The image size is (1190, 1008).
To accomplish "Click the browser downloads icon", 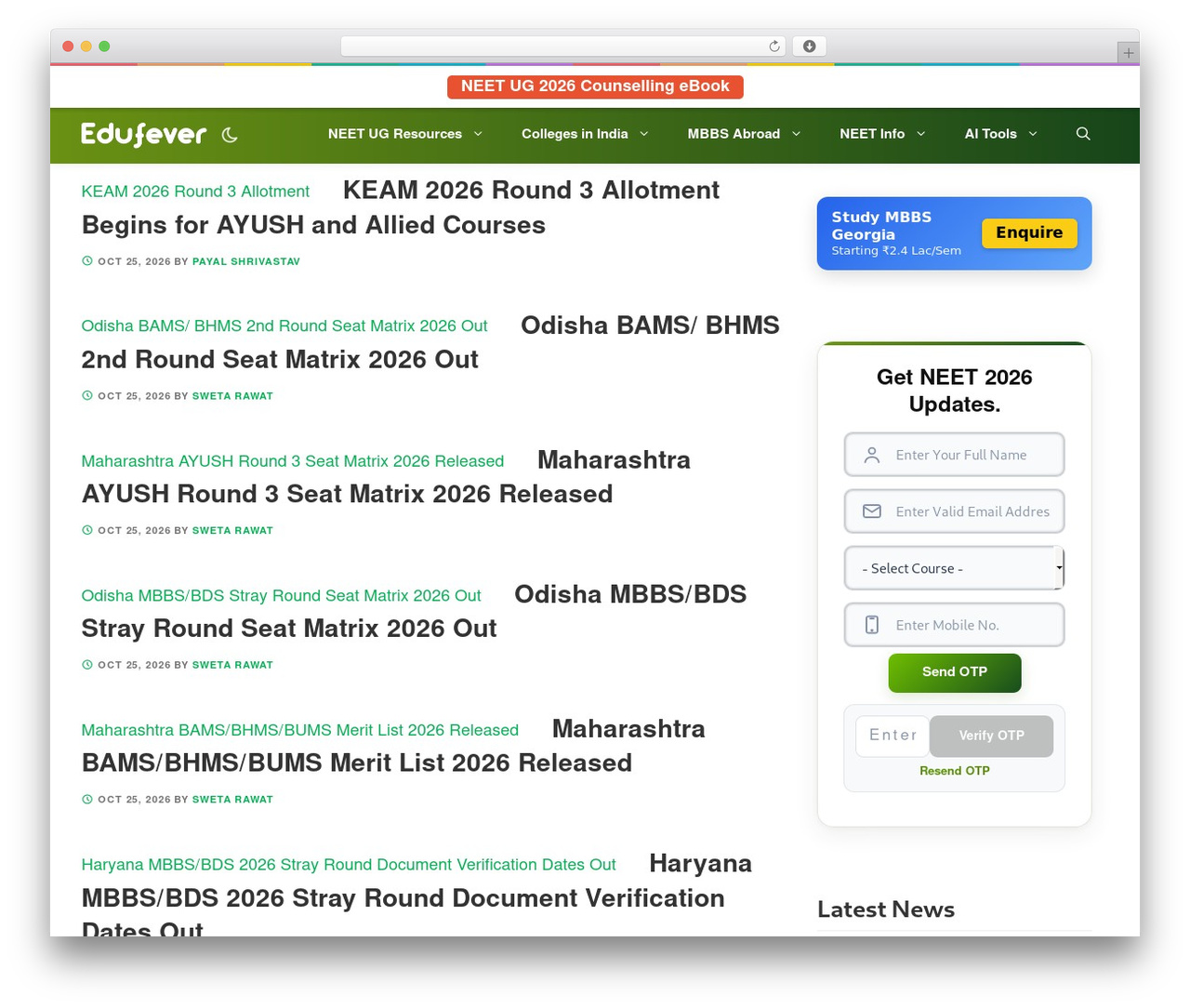I will pos(809,46).
